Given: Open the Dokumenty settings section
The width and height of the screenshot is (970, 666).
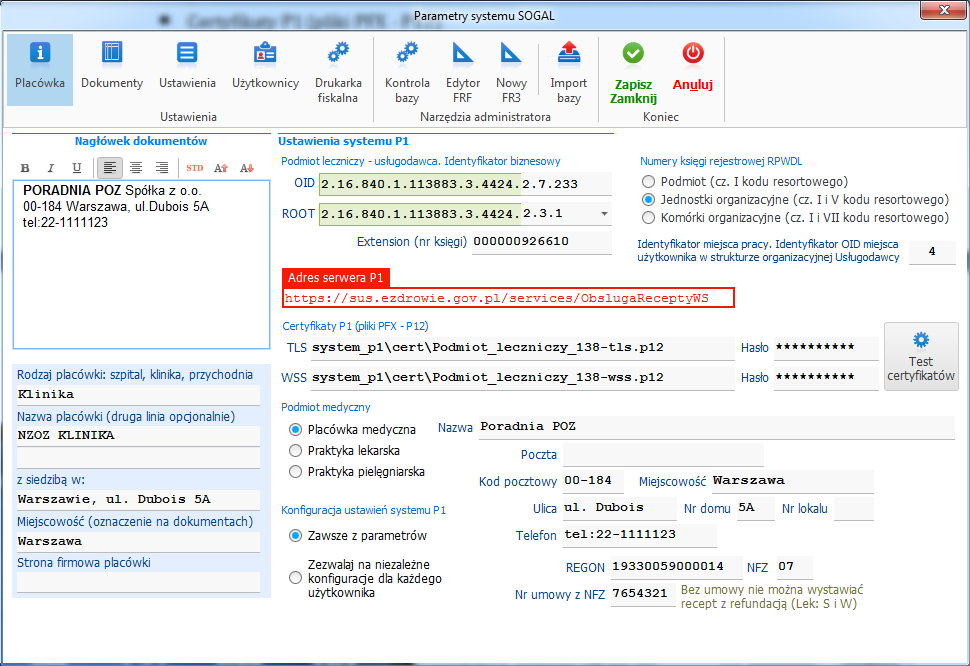Looking at the screenshot, I should click(x=111, y=67).
